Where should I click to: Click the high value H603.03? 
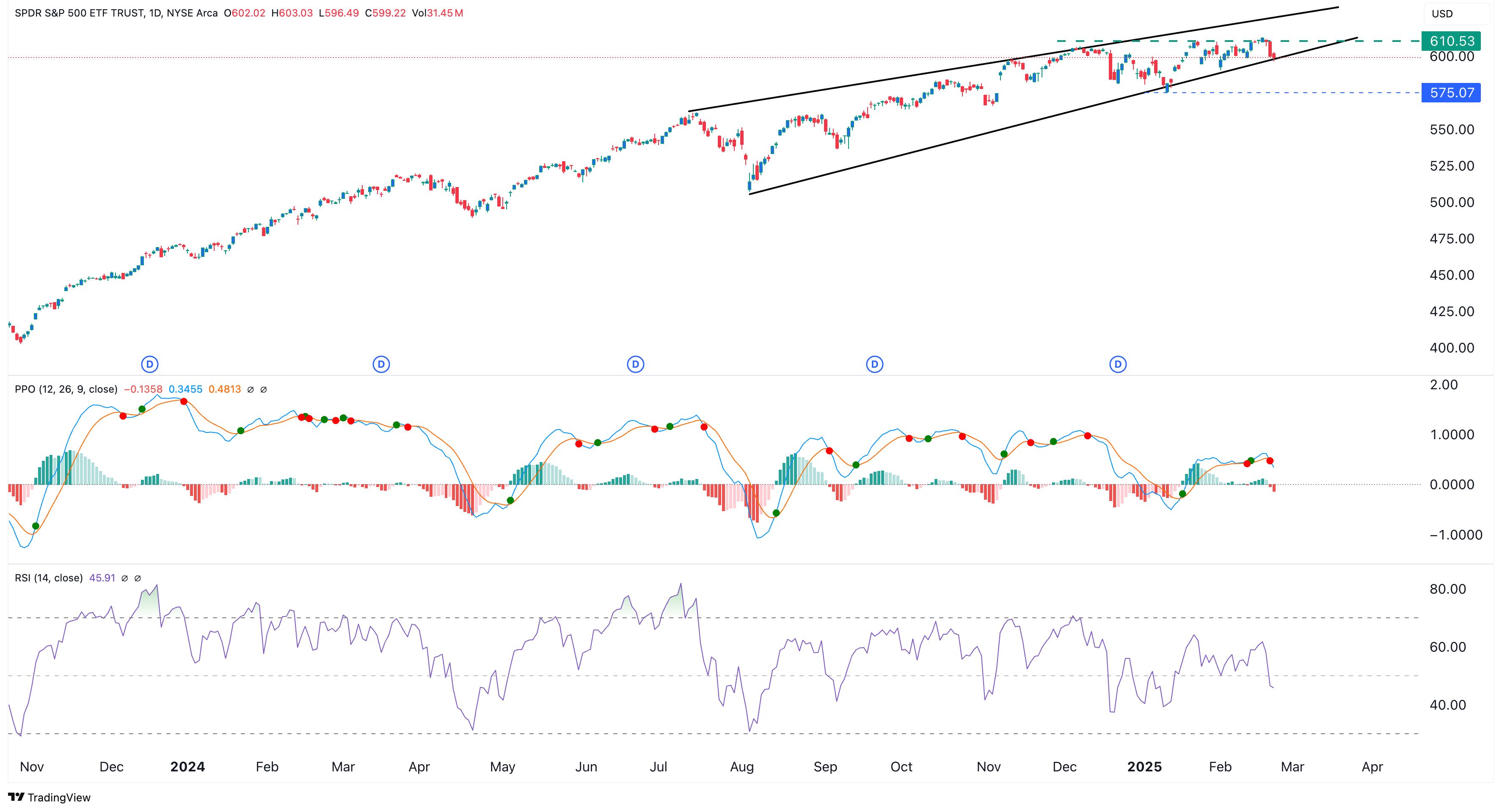[293, 13]
